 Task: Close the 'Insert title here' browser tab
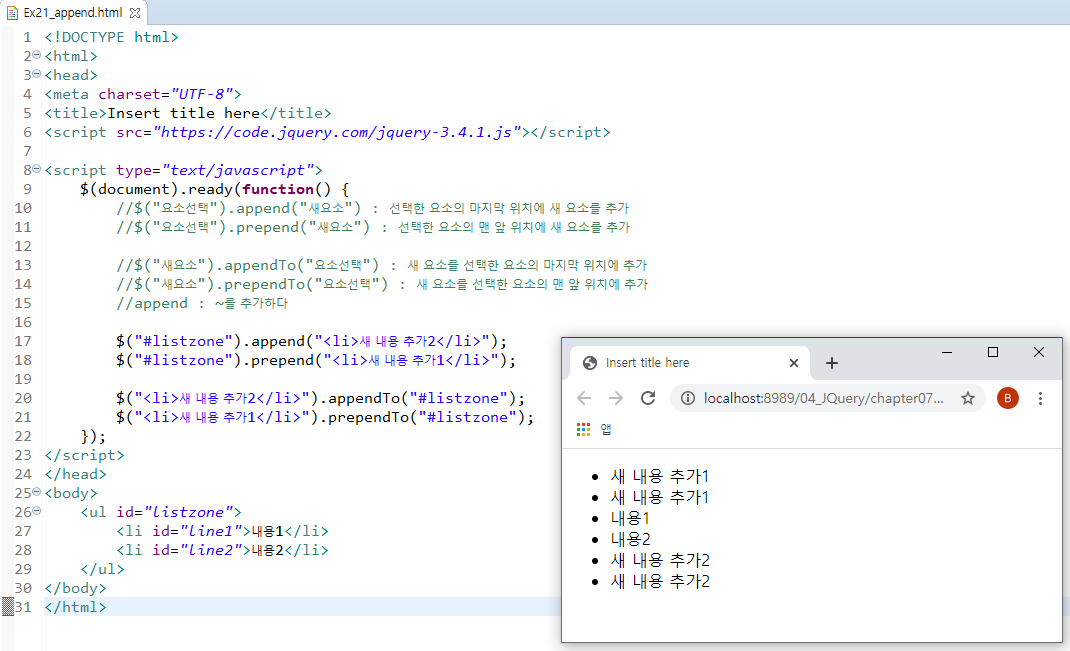coord(794,363)
